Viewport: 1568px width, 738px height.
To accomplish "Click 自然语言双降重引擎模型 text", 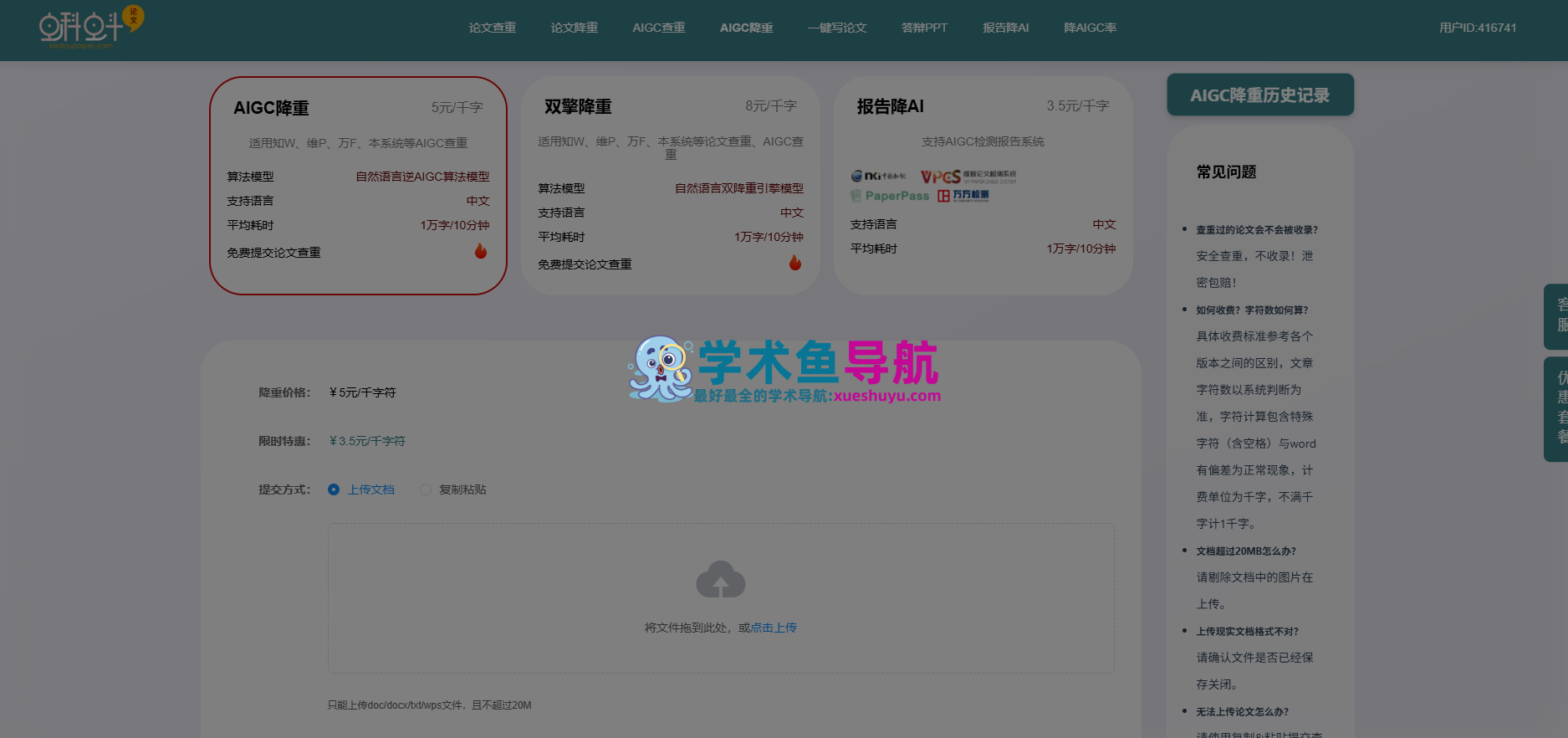I will click(x=739, y=188).
